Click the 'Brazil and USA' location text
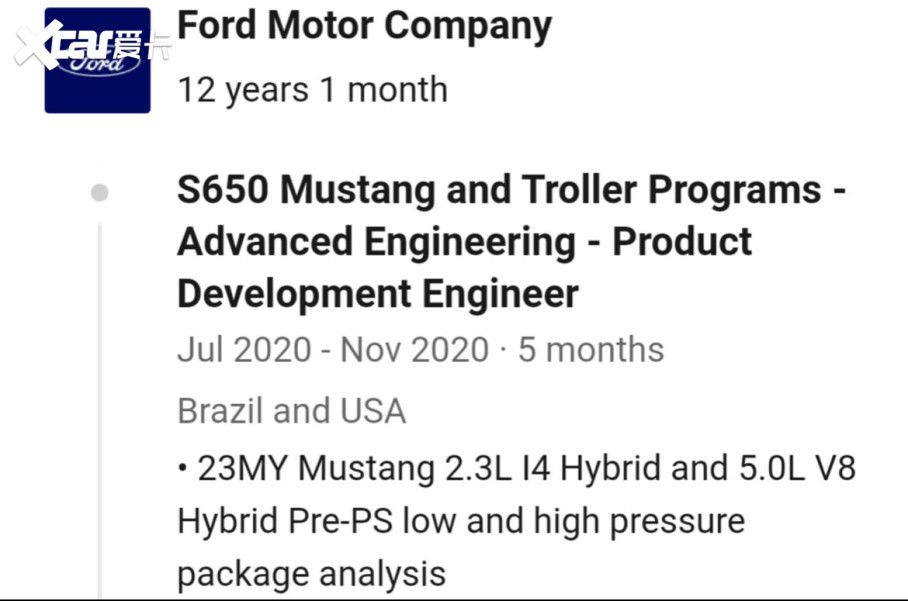Viewport: 908px width, 601px height. pyautogui.click(x=291, y=411)
